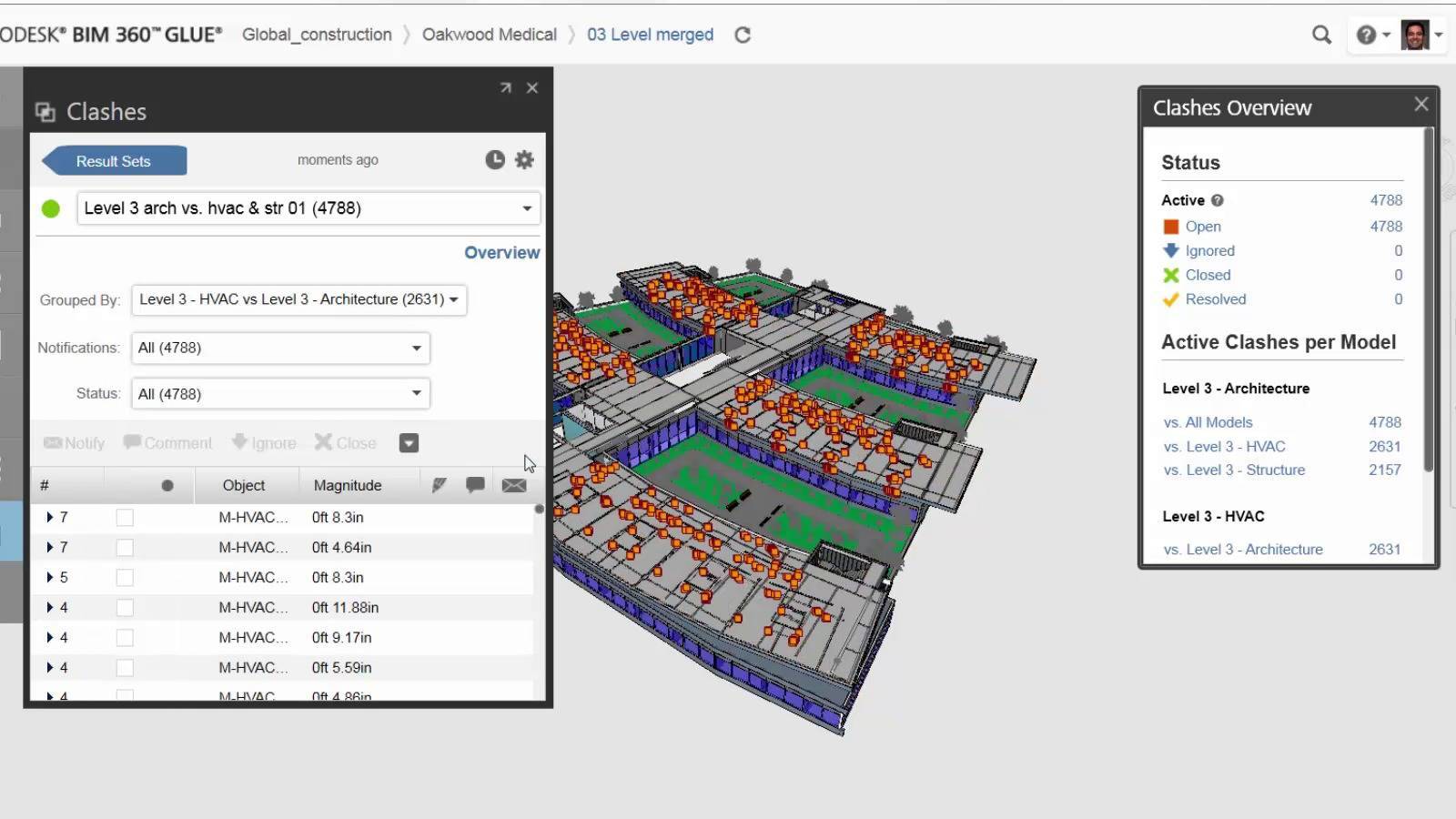
Task: Refresh the 03 Level merged model view
Action: [x=743, y=34]
